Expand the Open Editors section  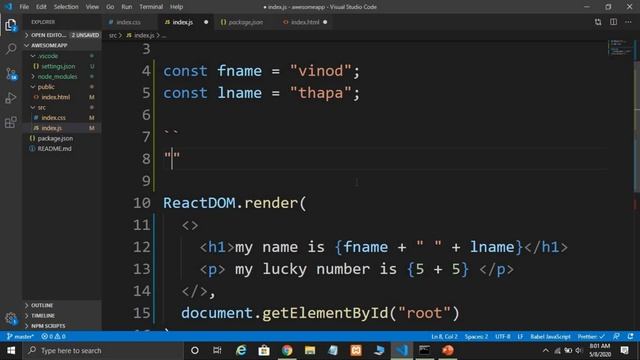[62, 35]
